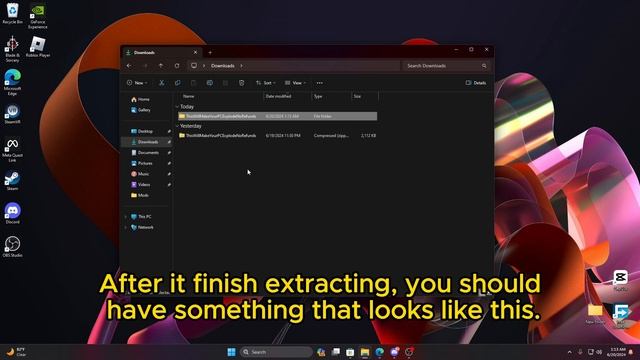
Task: Go back using the back arrow
Action: click(129, 66)
